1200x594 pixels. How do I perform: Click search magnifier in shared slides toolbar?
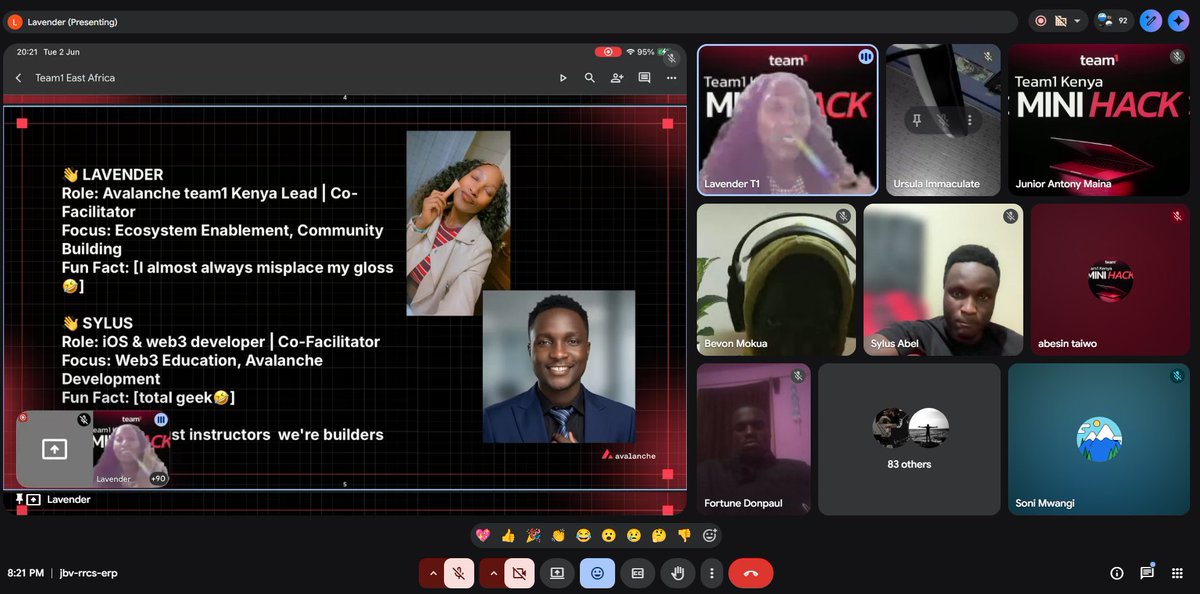tap(590, 77)
